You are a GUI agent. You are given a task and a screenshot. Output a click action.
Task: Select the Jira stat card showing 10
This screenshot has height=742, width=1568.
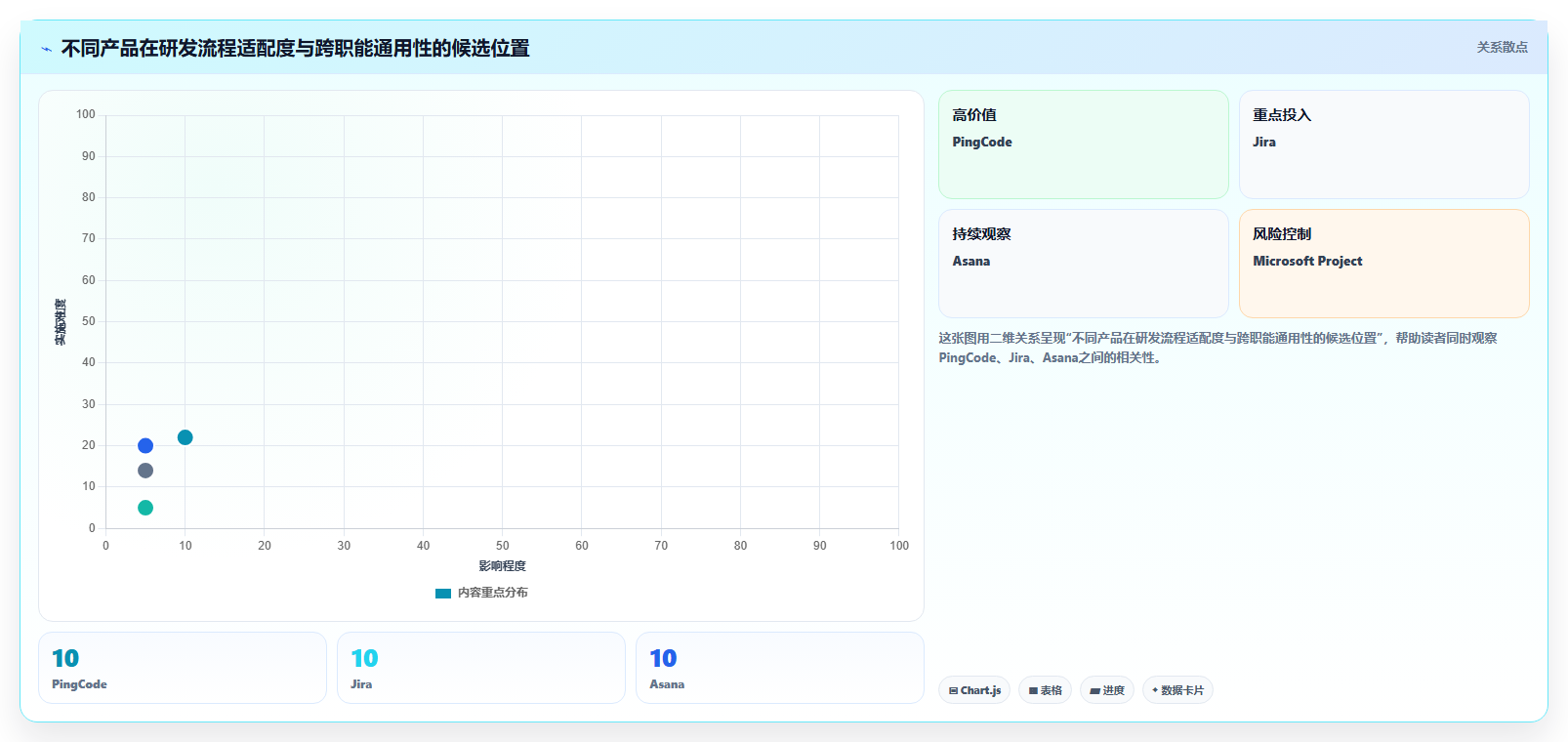(481, 668)
